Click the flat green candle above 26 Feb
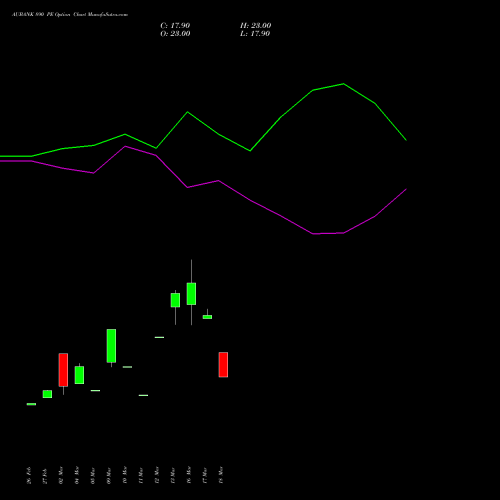Image resolution: width=500 pixels, height=500 pixels. coord(31,404)
